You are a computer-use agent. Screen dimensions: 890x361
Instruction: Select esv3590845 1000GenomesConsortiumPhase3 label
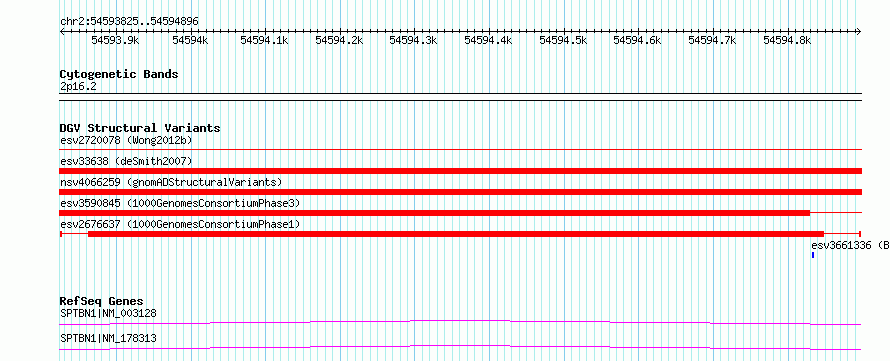[179, 203]
